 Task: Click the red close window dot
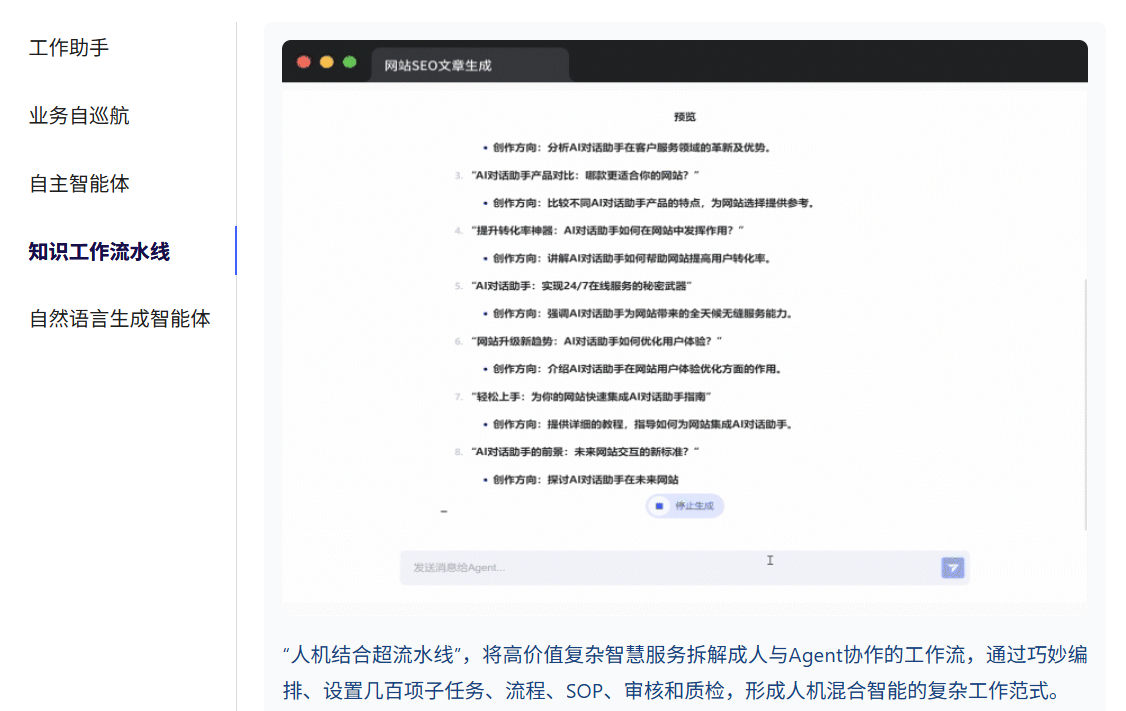(x=304, y=62)
